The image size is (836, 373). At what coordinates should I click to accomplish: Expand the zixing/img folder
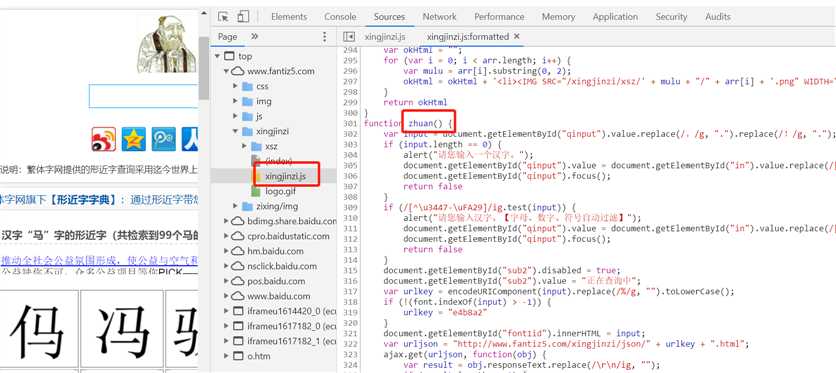(x=235, y=206)
